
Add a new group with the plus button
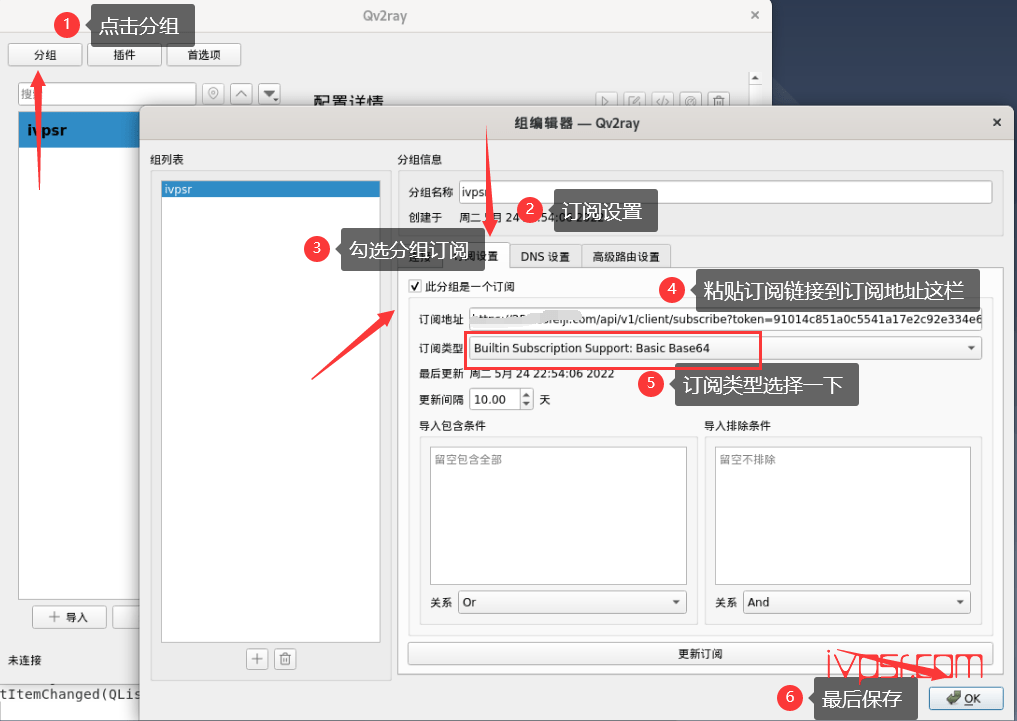pos(257,659)
